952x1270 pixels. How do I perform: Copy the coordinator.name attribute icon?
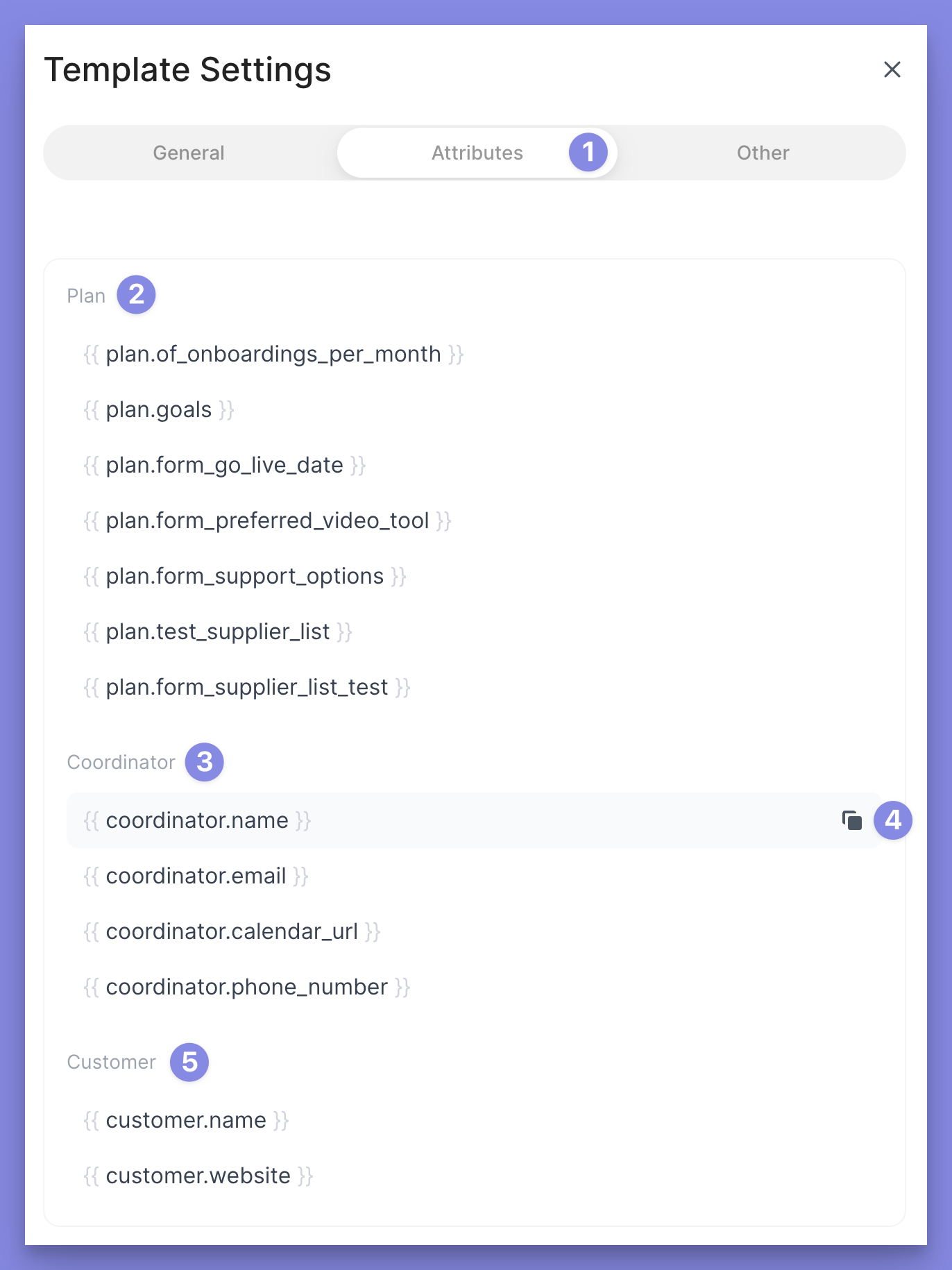pos(851,820)
